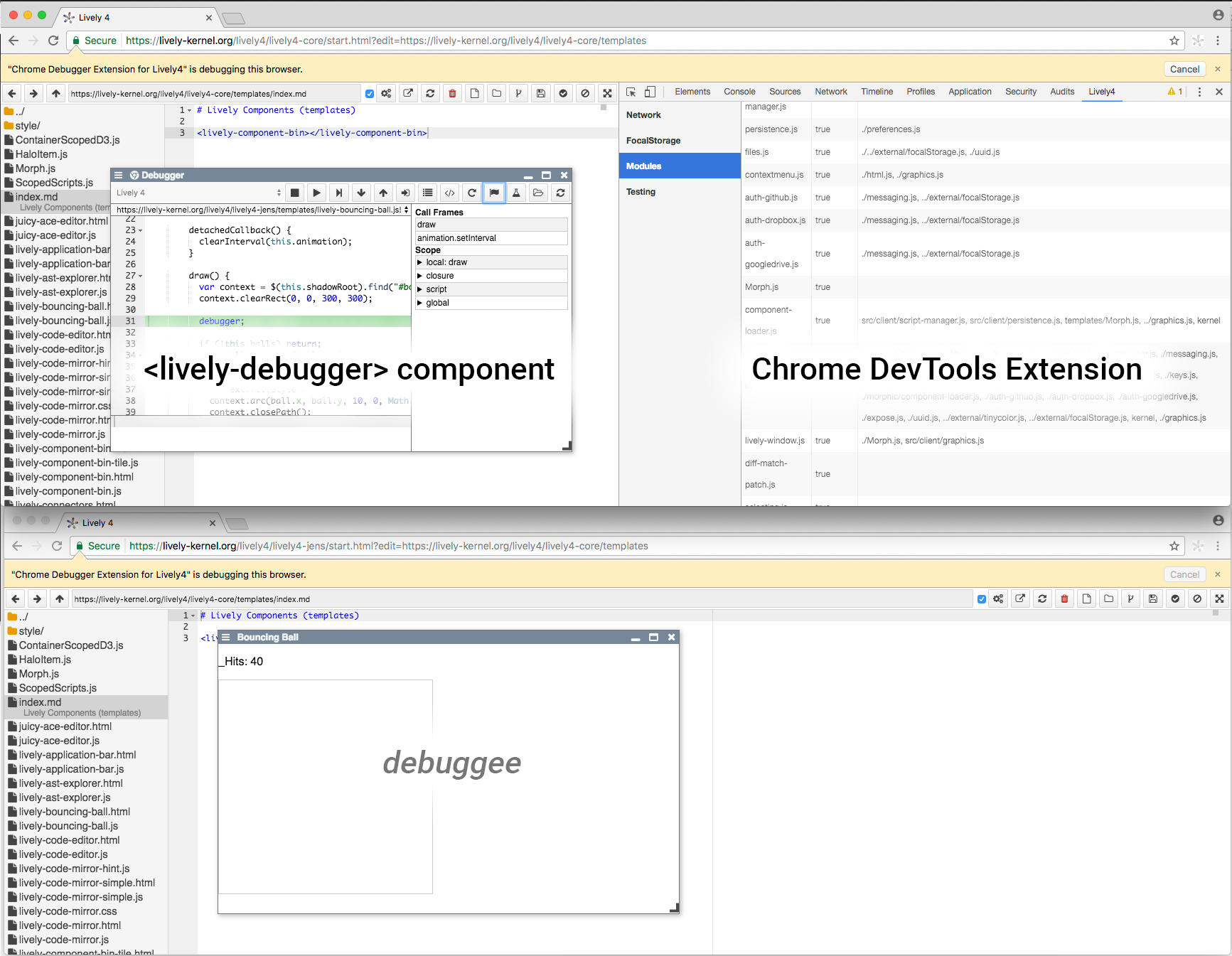This screenshot has width=1232, height=956.
Task: Click the path input field in the top editor
Action: pos(213,94)
